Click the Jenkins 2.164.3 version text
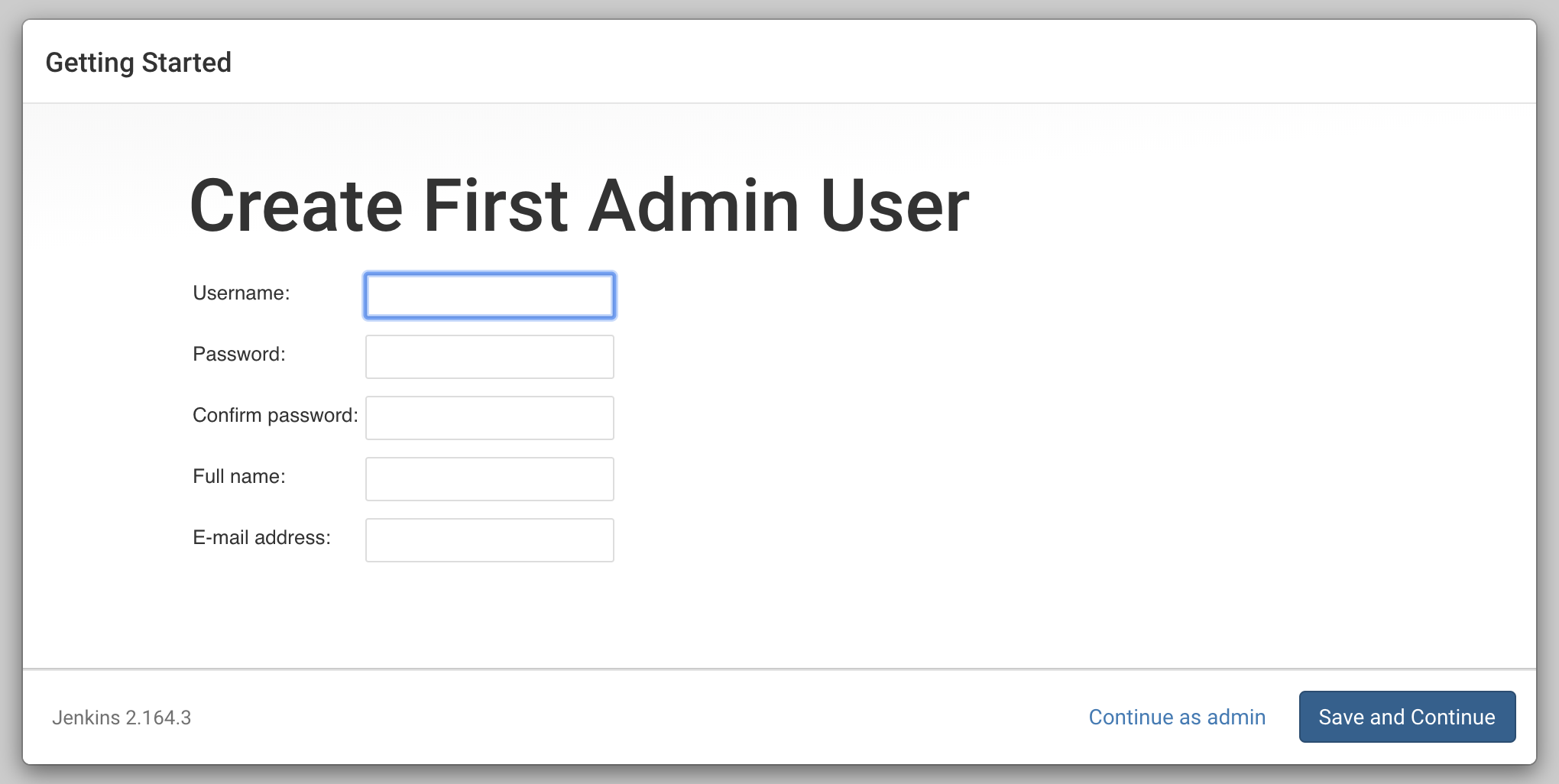This screenshot has width=1559, height=784. 122,718
